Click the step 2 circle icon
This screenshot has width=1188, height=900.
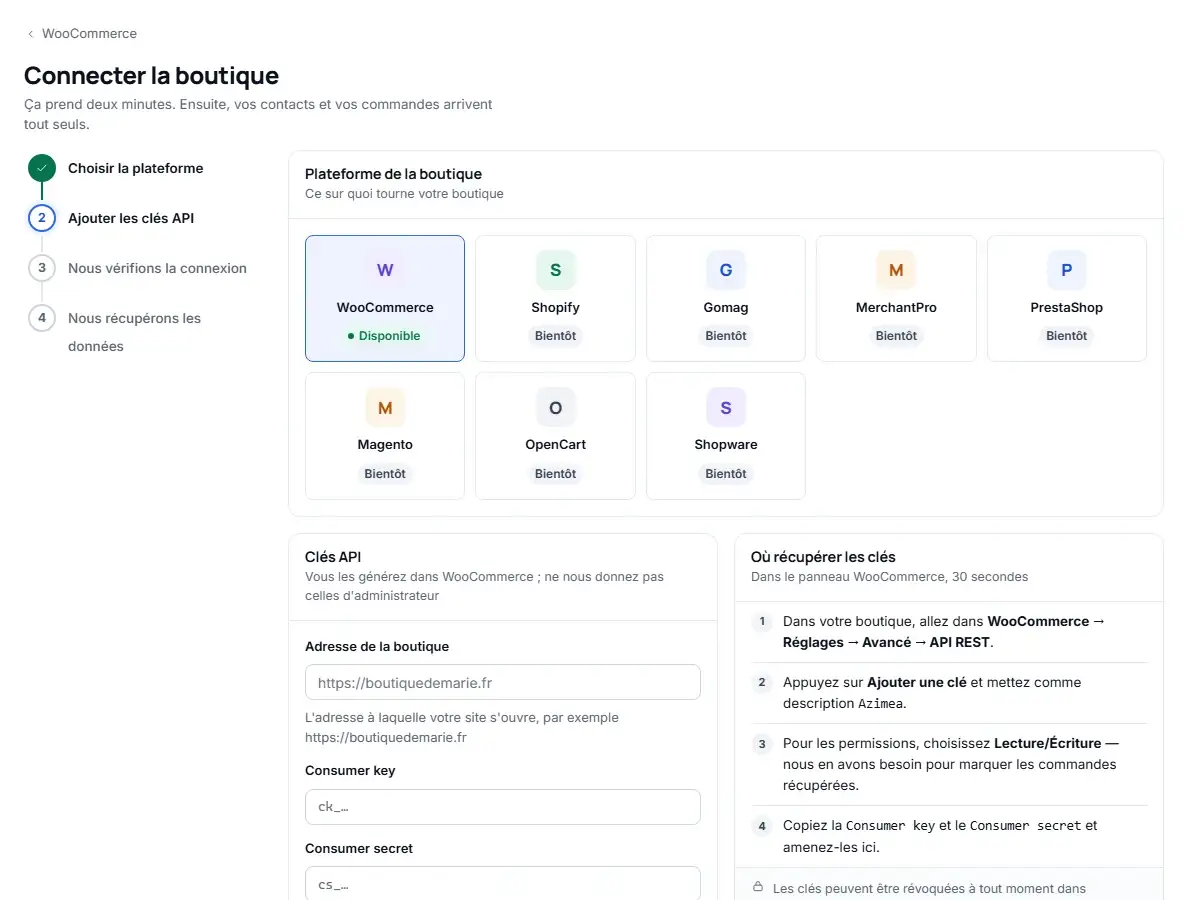42,218
